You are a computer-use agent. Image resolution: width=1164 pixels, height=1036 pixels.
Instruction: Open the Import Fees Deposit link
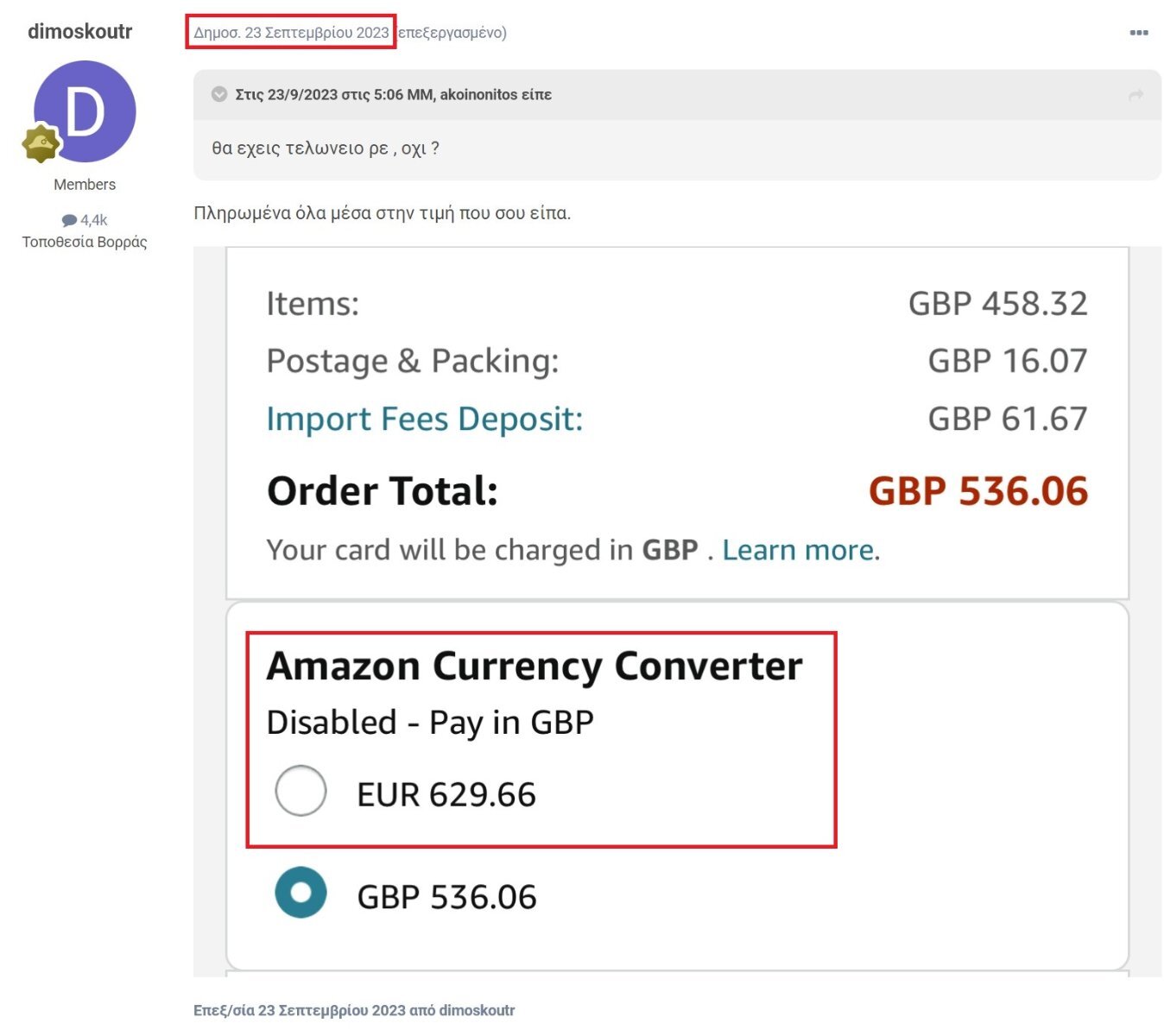coord(425,419)
